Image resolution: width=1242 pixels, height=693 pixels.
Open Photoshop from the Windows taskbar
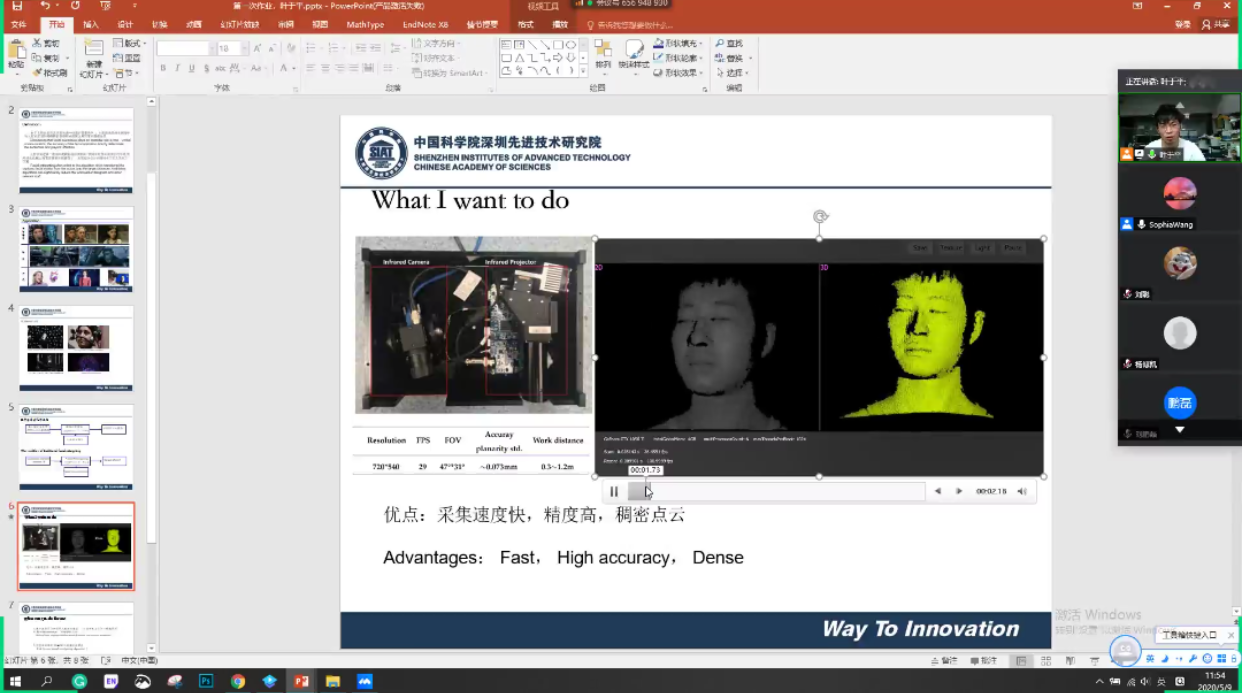coord(206,681)
